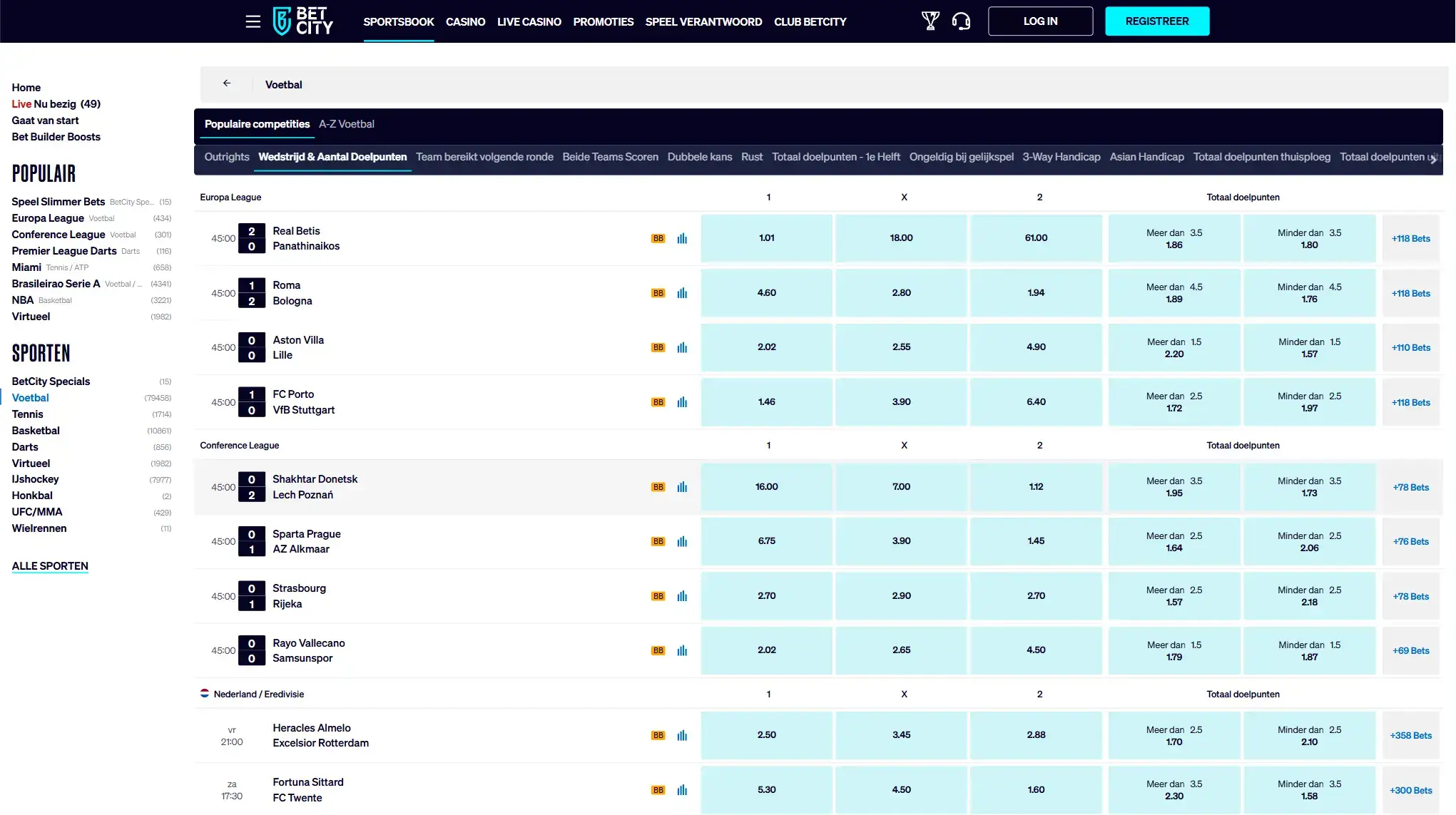Open Bet Builder badge for Roma vs Bologna
This screenshot has width=1456, height=815.
click(658, 293)
